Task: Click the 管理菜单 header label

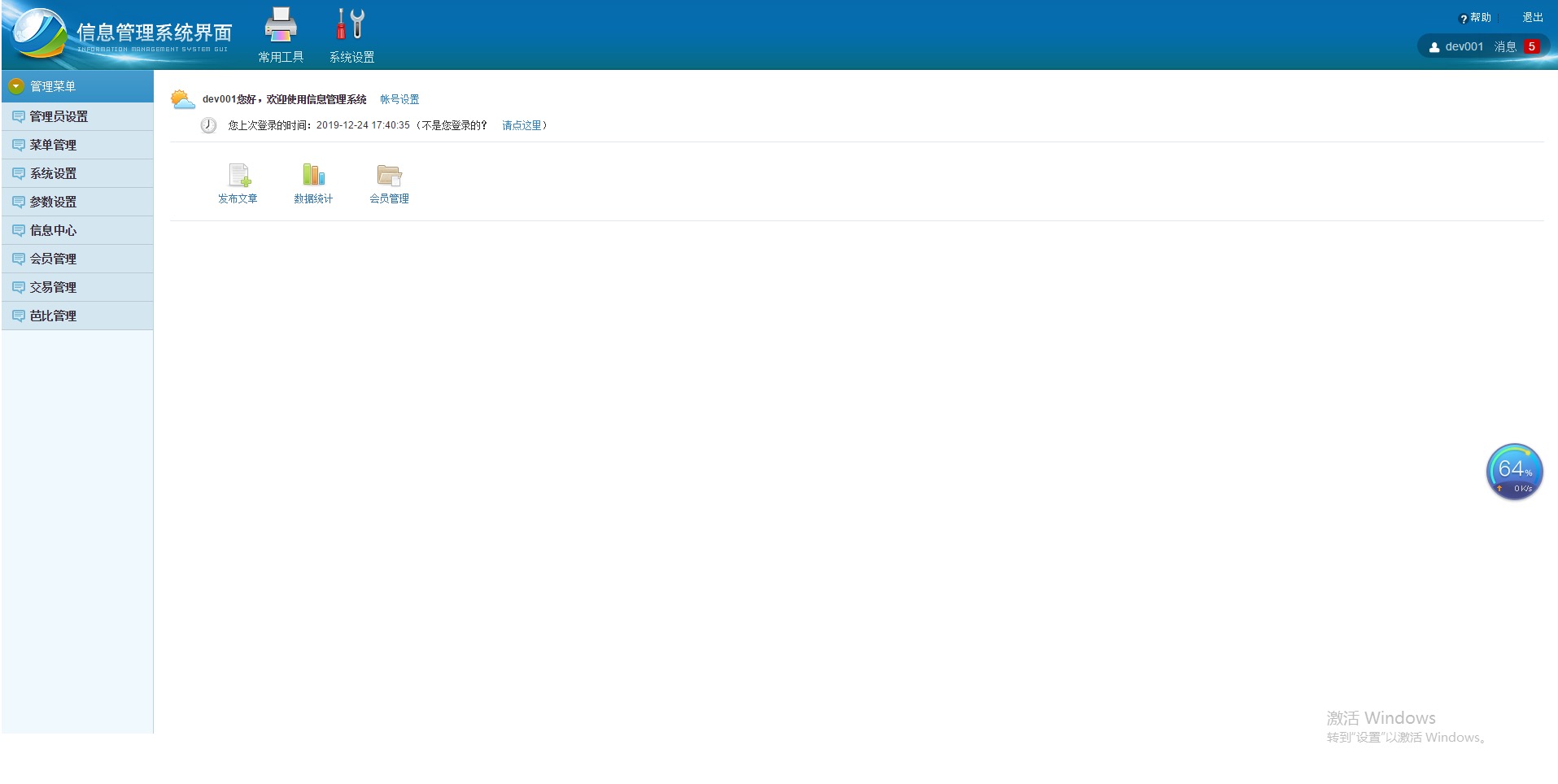Action: (53, 86)
